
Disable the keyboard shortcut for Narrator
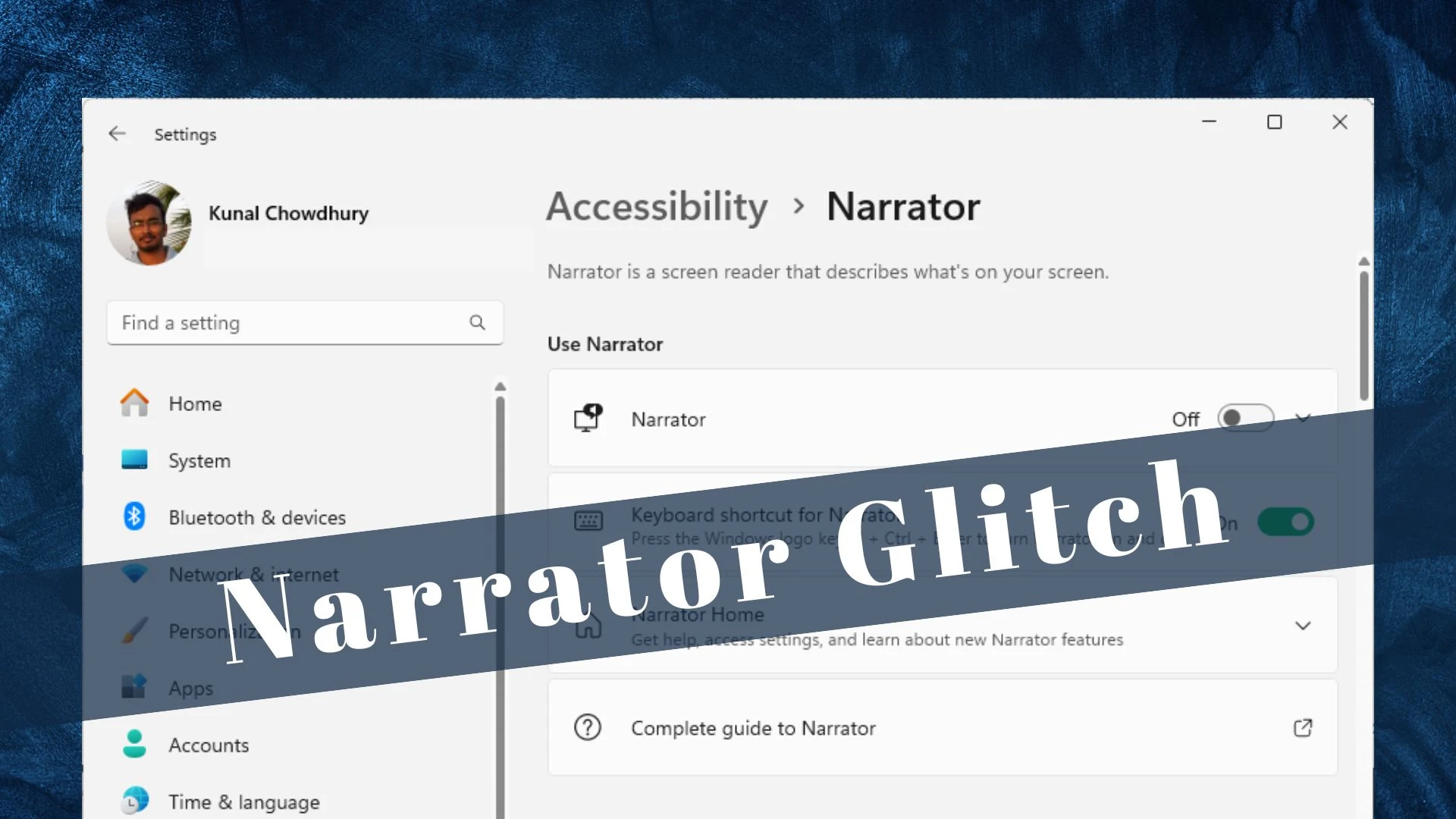[1286, 522]
